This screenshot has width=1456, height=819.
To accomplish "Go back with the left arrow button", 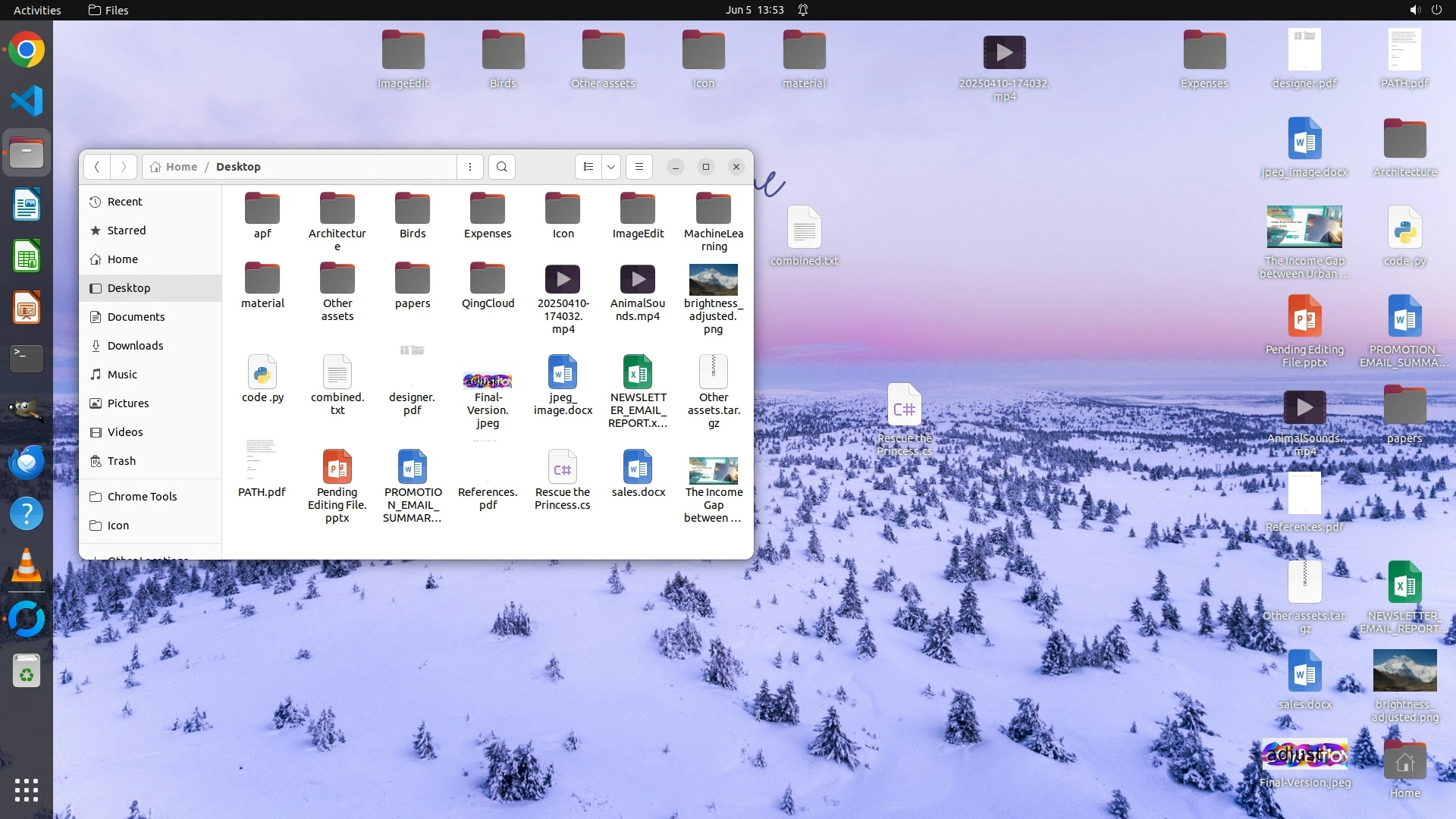I will (97, 167).
